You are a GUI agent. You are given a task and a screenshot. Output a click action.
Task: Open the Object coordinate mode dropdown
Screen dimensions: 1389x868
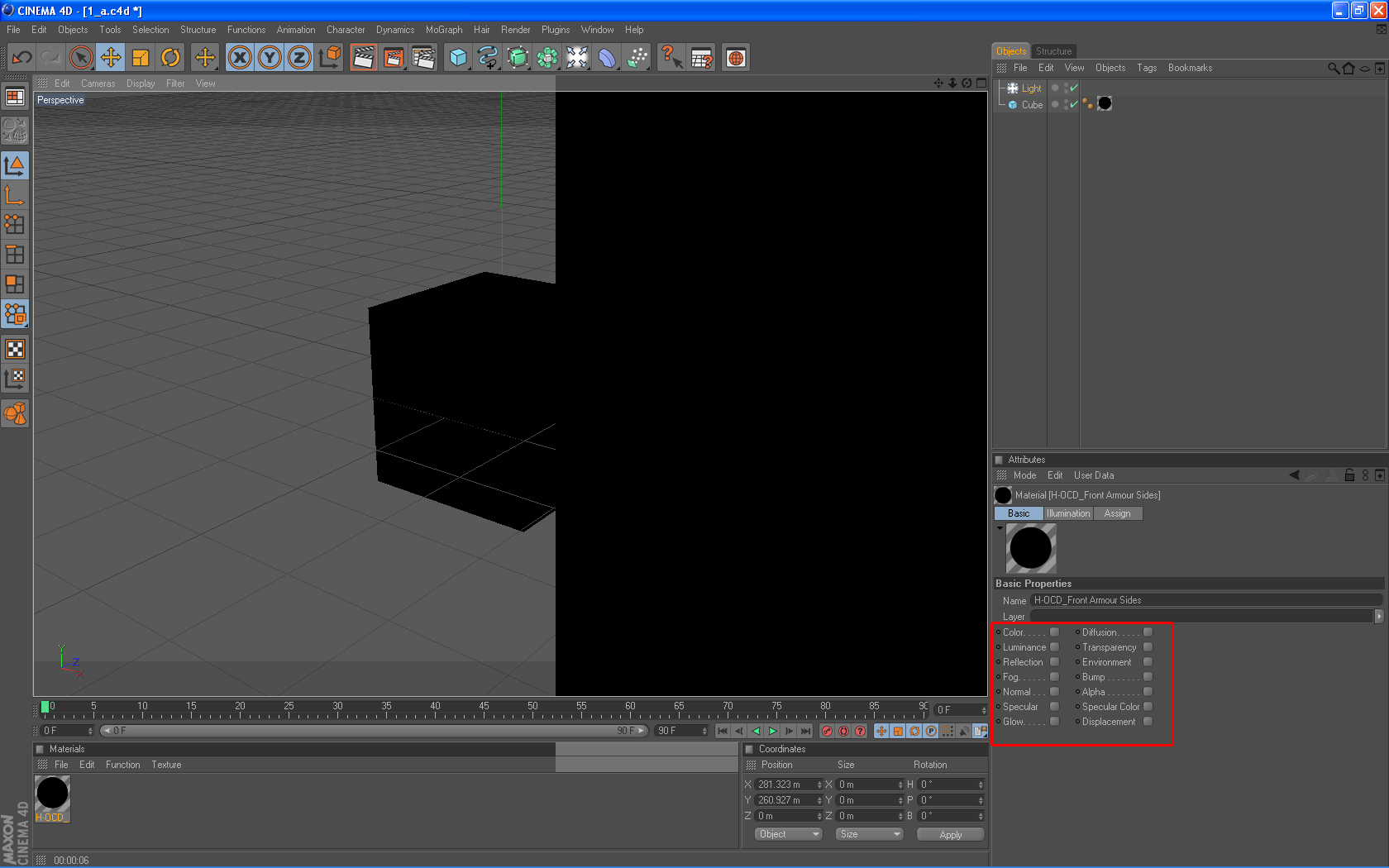coord(788,834)
